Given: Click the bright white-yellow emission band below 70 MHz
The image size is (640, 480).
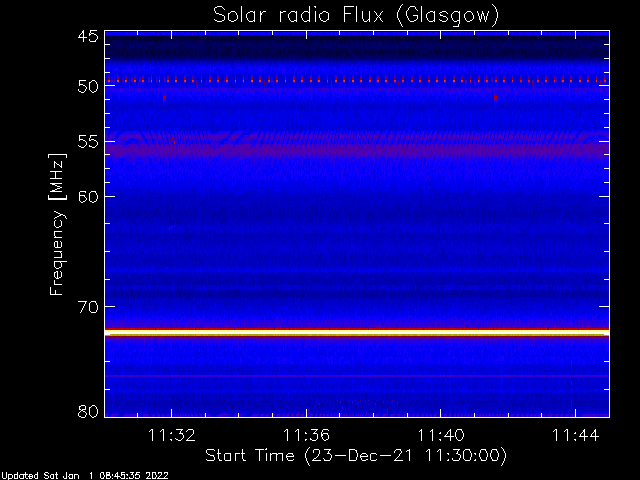Looking at the screenshot, I should point(357,333).
